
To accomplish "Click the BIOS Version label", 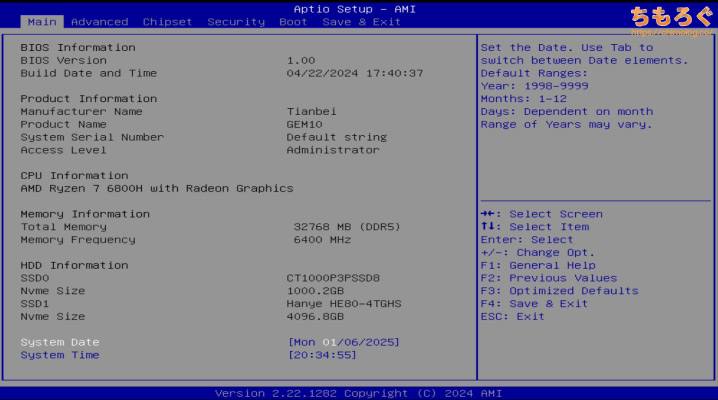I will pos(64,60).
